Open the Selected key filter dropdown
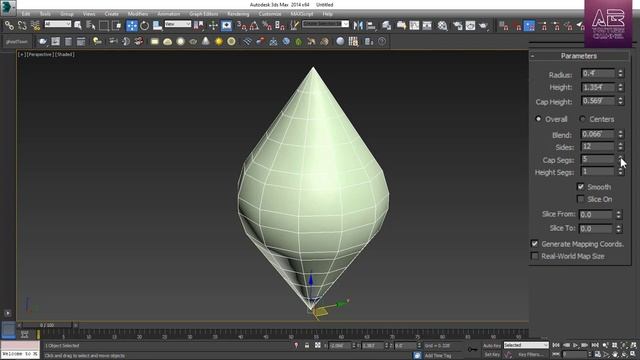The width and height of the screenshot is (640, 360). point(526,345)
